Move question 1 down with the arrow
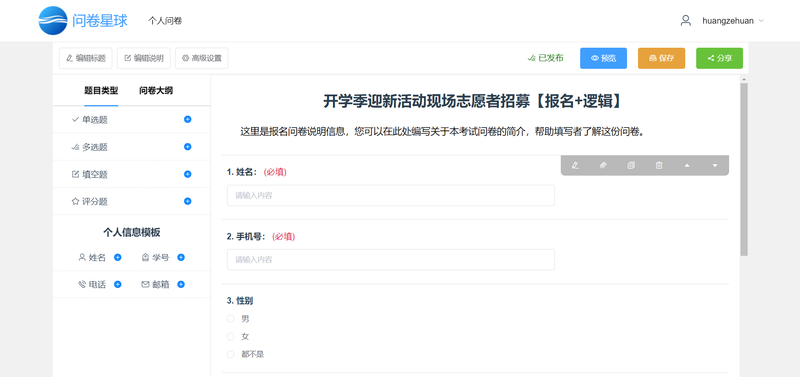Viewport: 800px width, 377px height. (714, 165)
